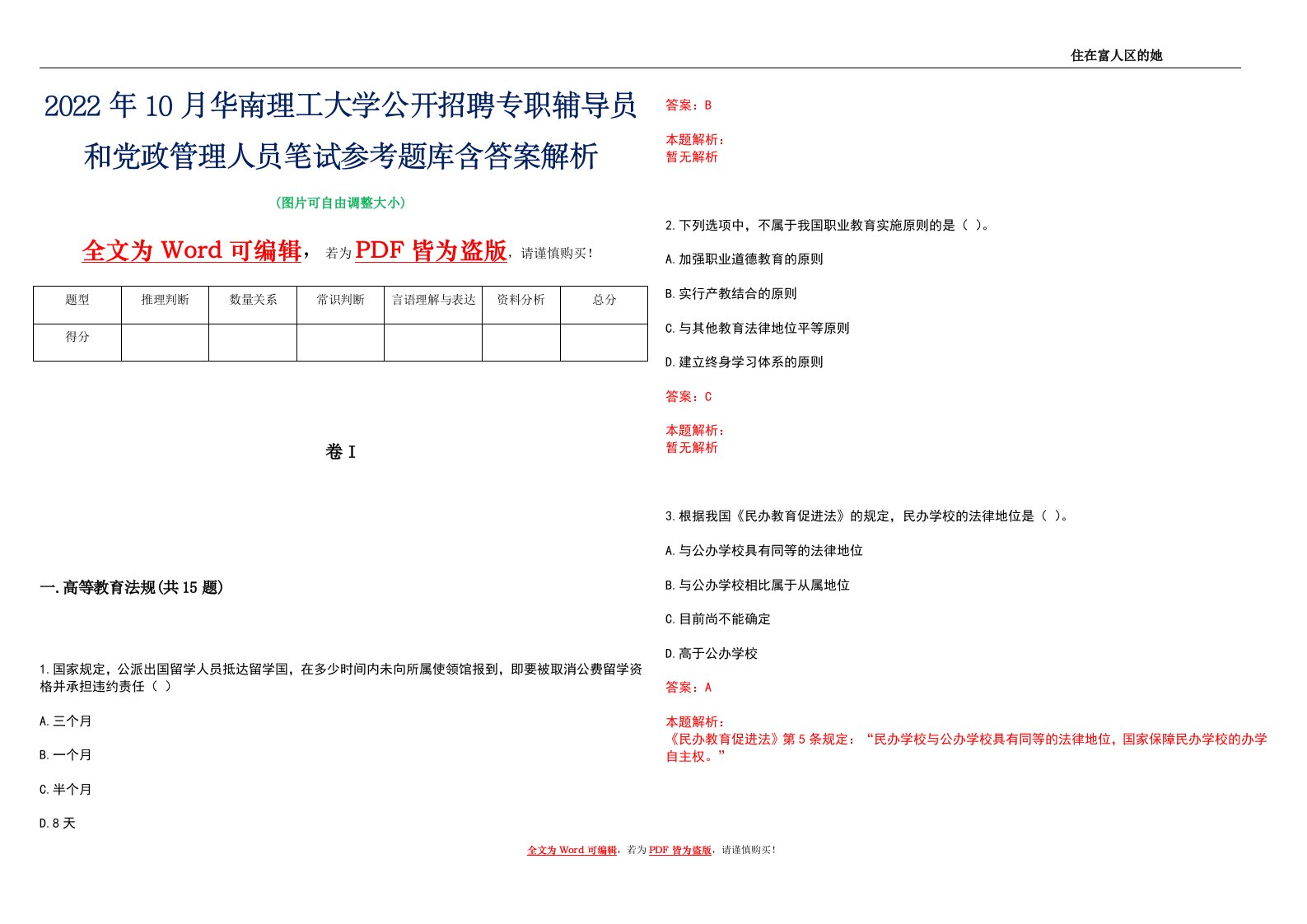Select option D.高于公办学校
Viewport: 1307px width, 924px height.
tap(712, 654)
